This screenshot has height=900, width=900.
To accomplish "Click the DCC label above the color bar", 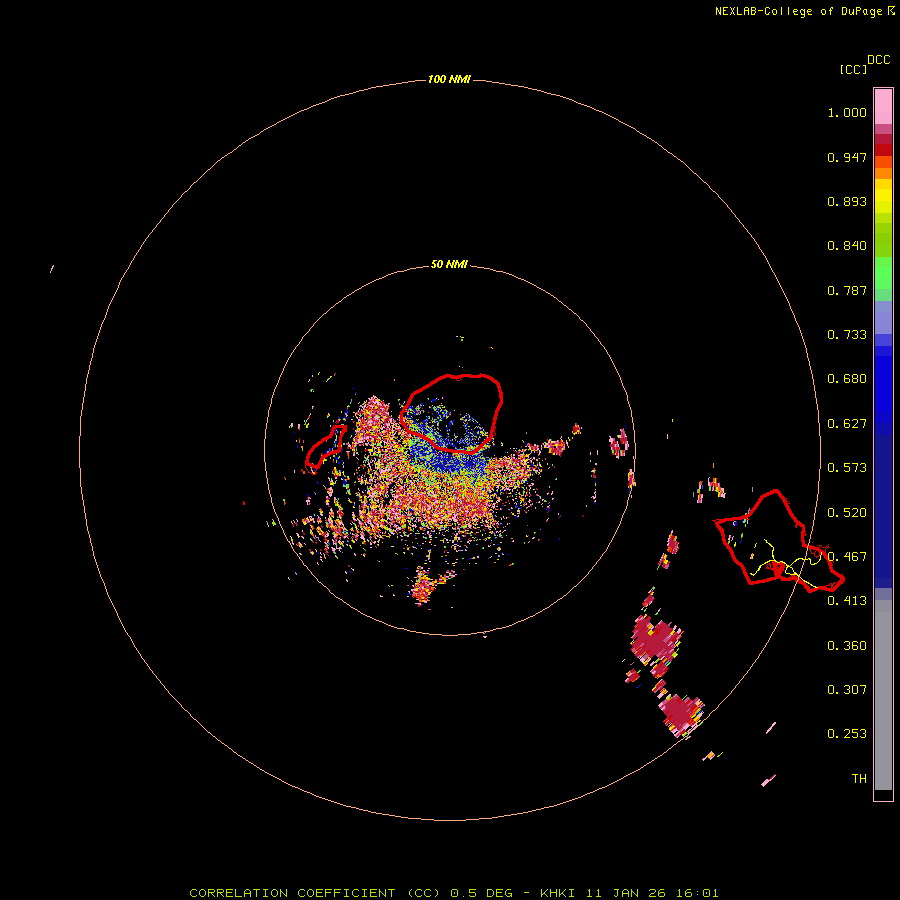I will click(878, 60).
